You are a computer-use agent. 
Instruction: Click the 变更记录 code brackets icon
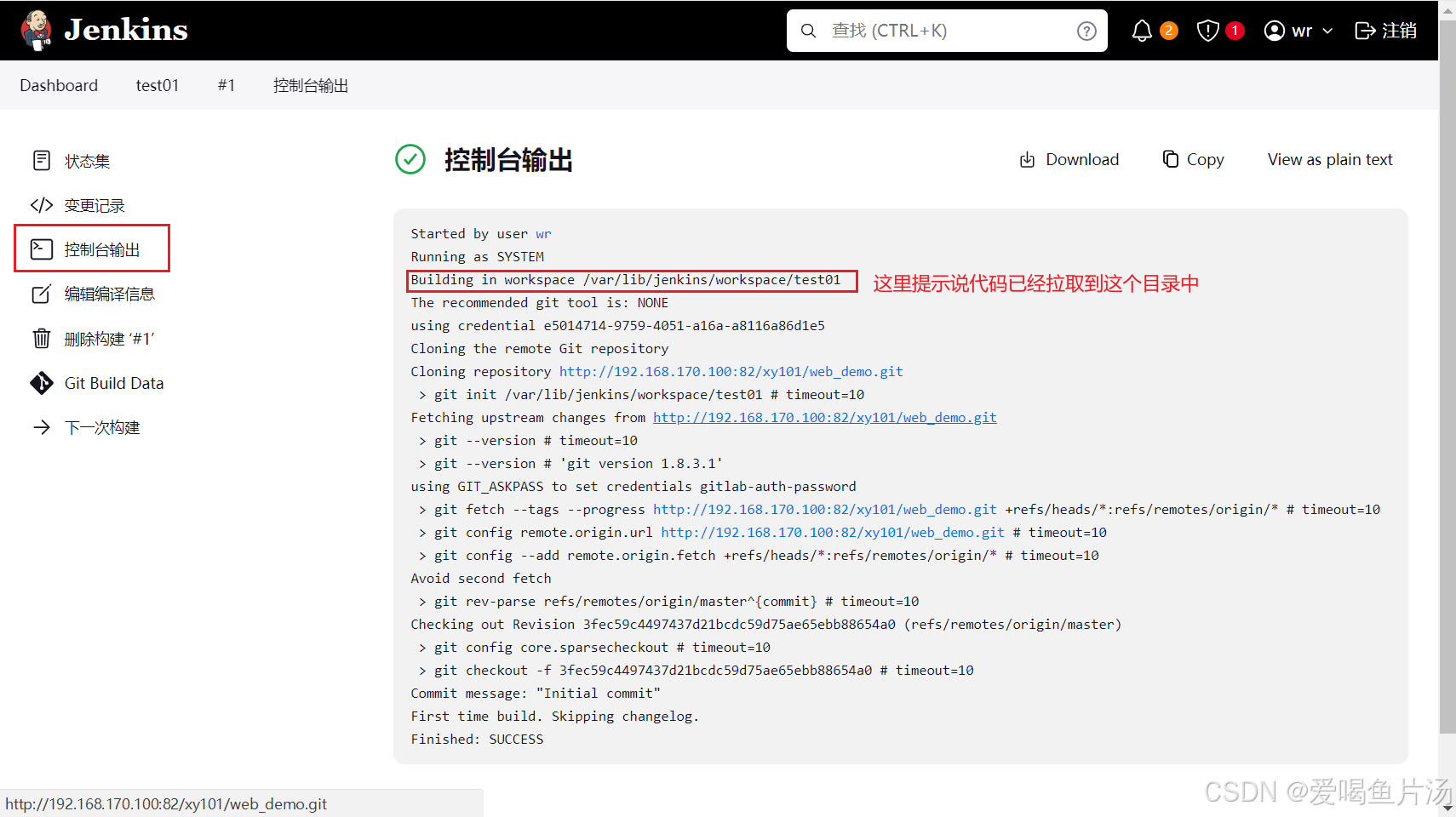(x=42, y=205)
